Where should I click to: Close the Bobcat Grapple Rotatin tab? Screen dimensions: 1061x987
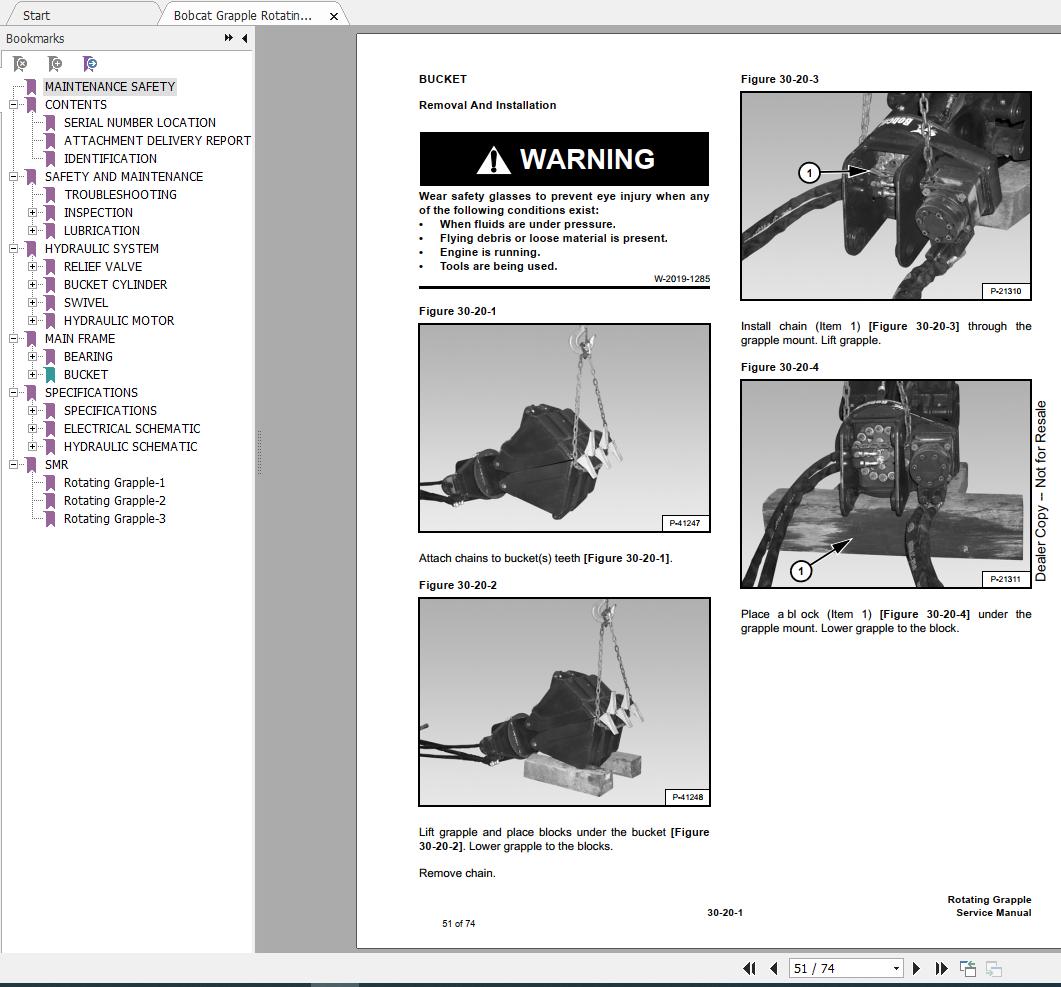click(333, 16)
